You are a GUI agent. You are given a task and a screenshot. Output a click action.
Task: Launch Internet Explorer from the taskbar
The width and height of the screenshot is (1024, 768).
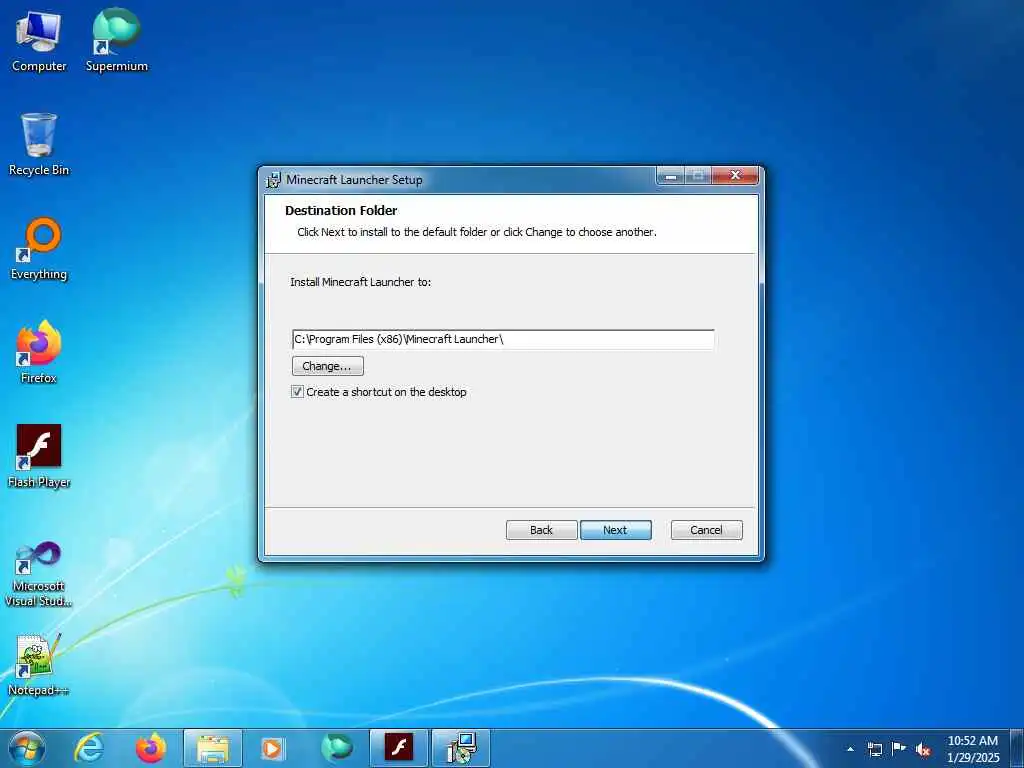coord(89,748)
